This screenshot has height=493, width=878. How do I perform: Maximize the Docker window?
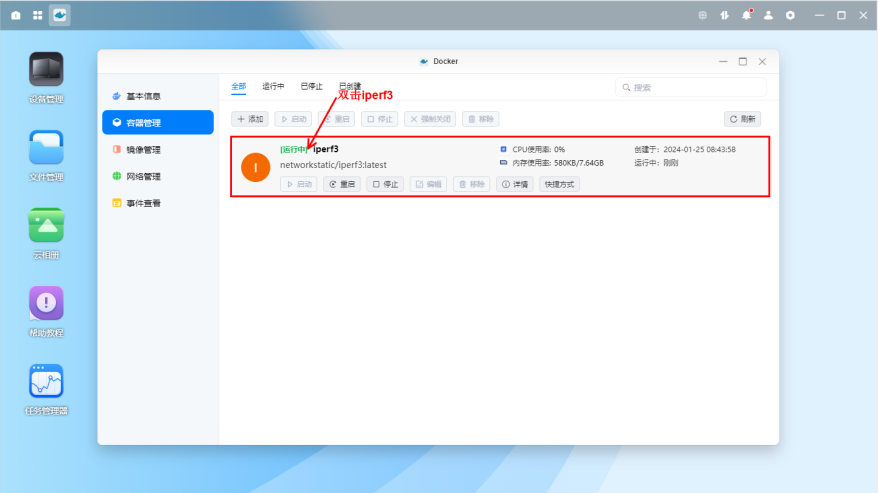742,62
